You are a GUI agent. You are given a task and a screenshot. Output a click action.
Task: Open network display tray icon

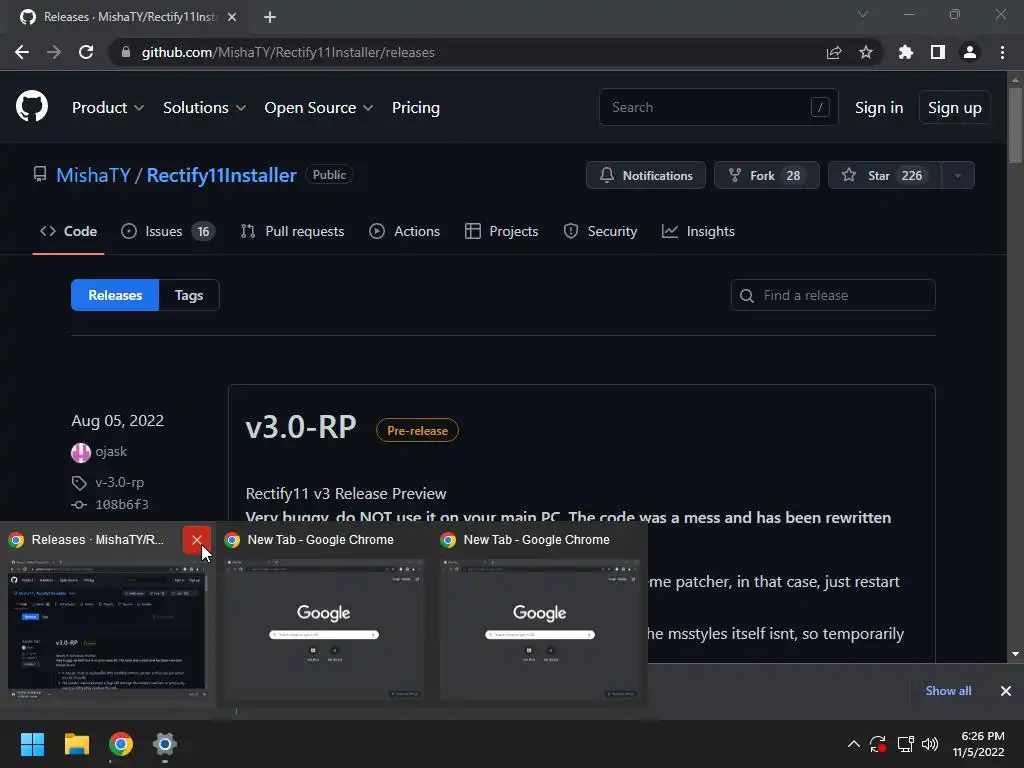click(905, 744)
